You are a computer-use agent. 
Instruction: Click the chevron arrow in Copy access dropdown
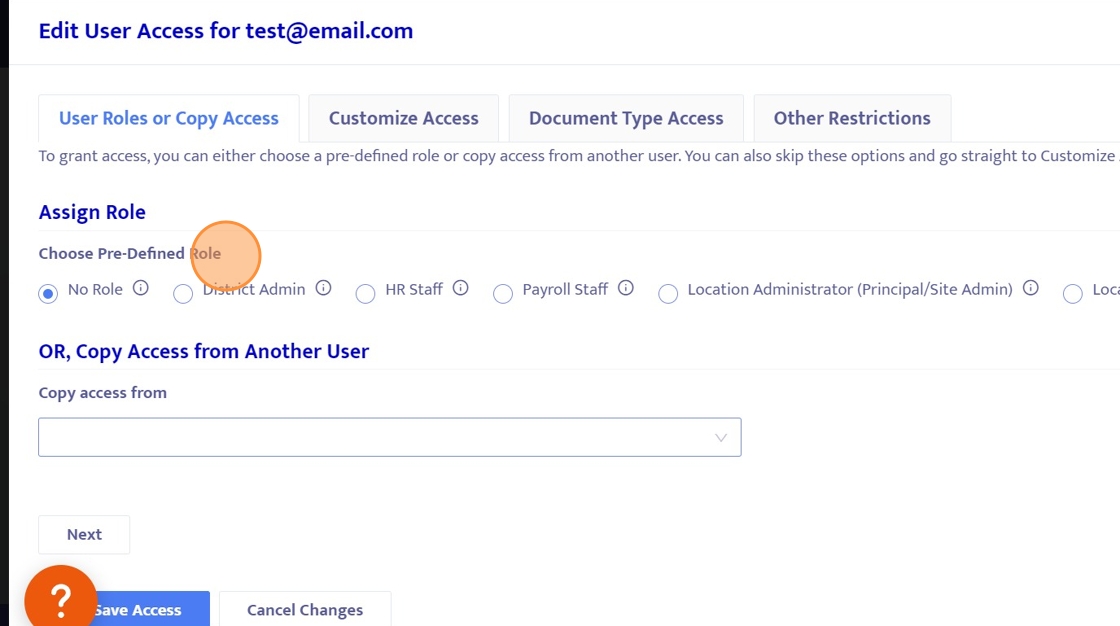(721, 438)
